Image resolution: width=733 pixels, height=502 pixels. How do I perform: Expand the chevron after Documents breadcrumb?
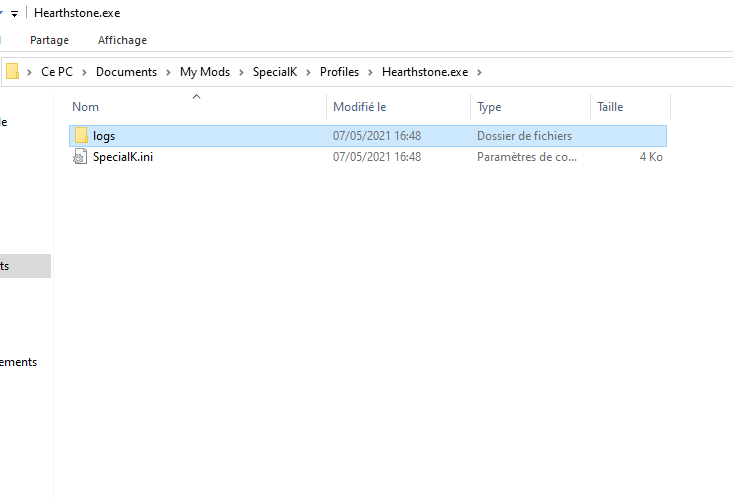tap(168, 72)
